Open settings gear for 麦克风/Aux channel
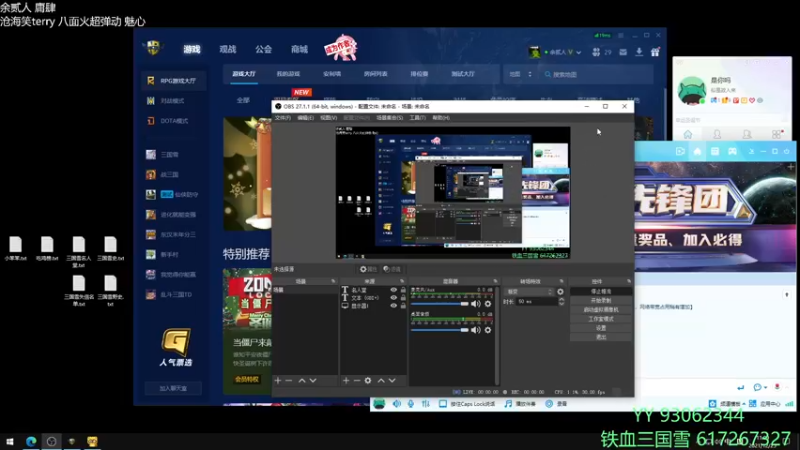800x450 pixels. click(488, 304)
